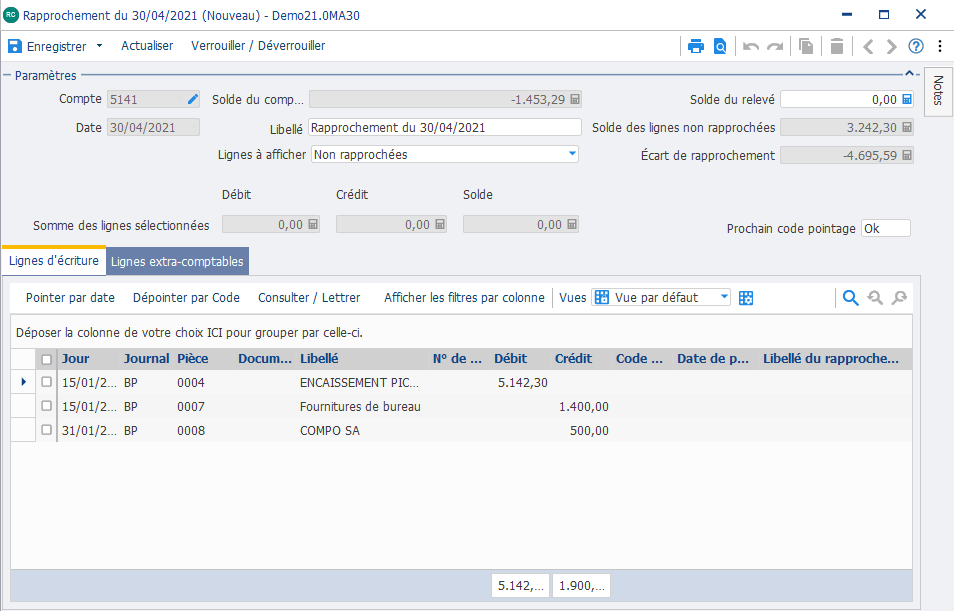Click calculator icon in Solde du relevé field
Screen dimensions: 954x611
pyautogui.click(x=907, y=99)
